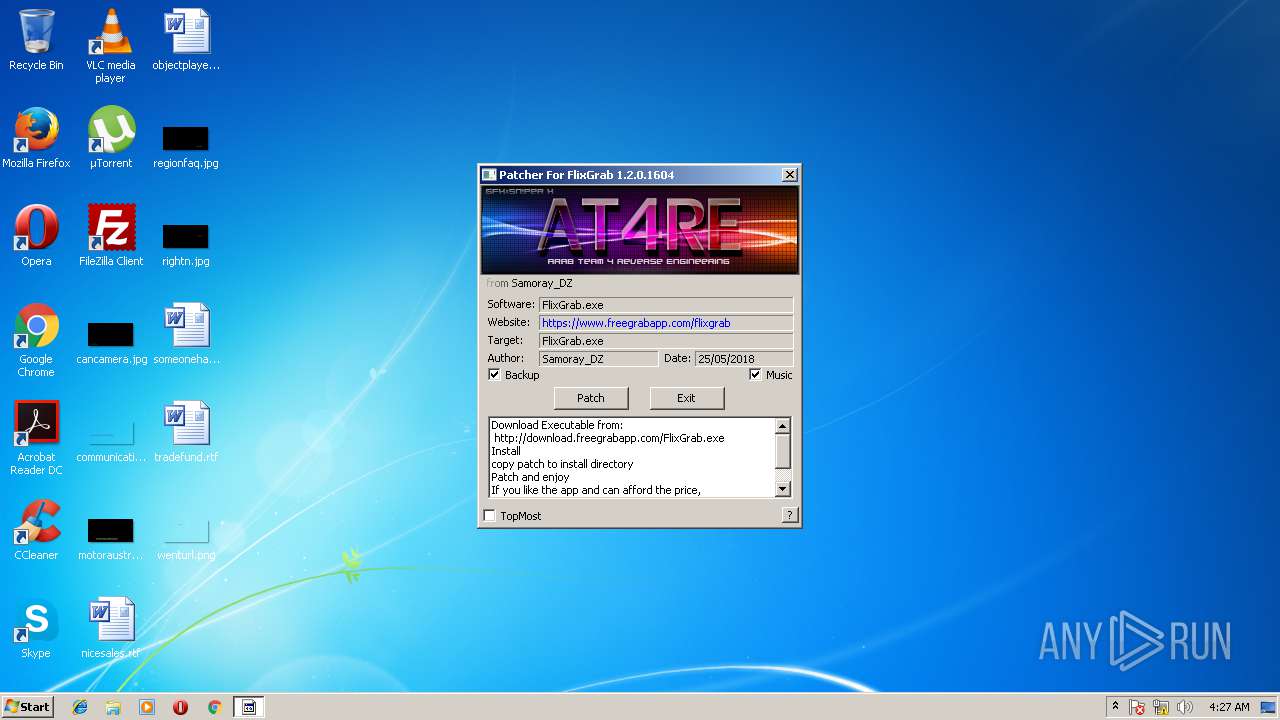Click the Software field FlixGrab.exe

click(x=666, y=305)
